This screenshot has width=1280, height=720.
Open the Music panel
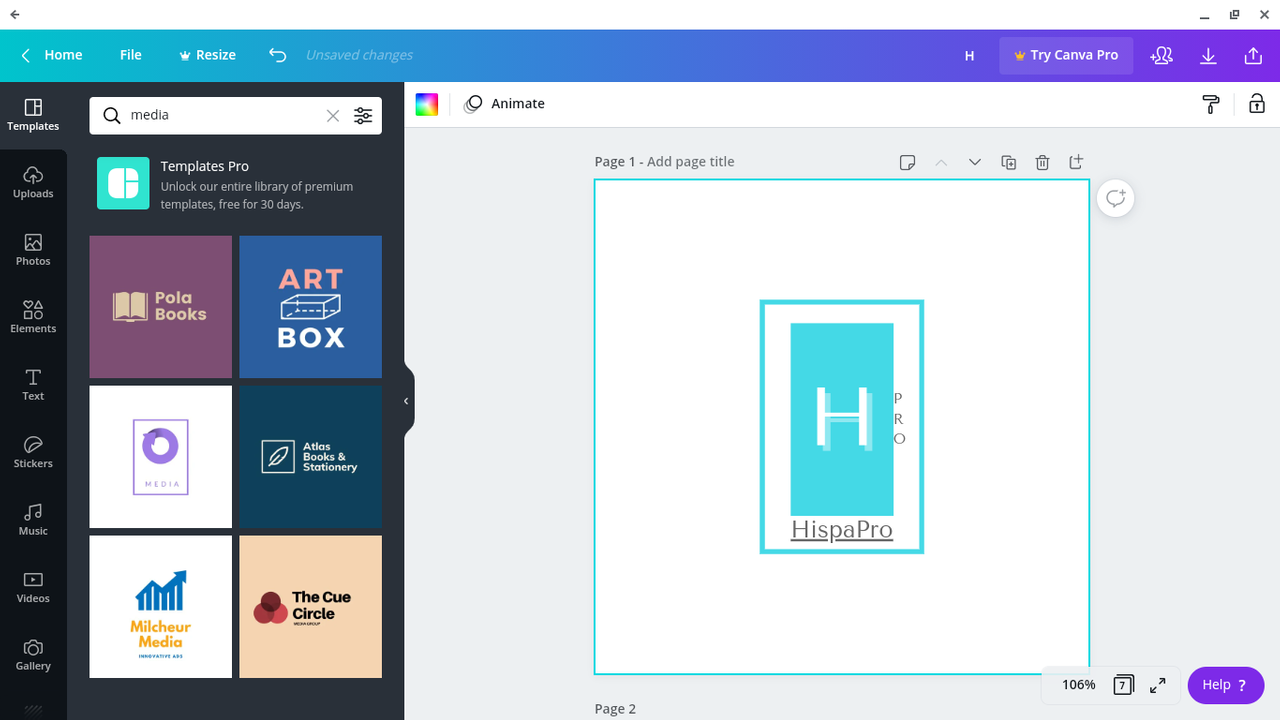point(33,520)
